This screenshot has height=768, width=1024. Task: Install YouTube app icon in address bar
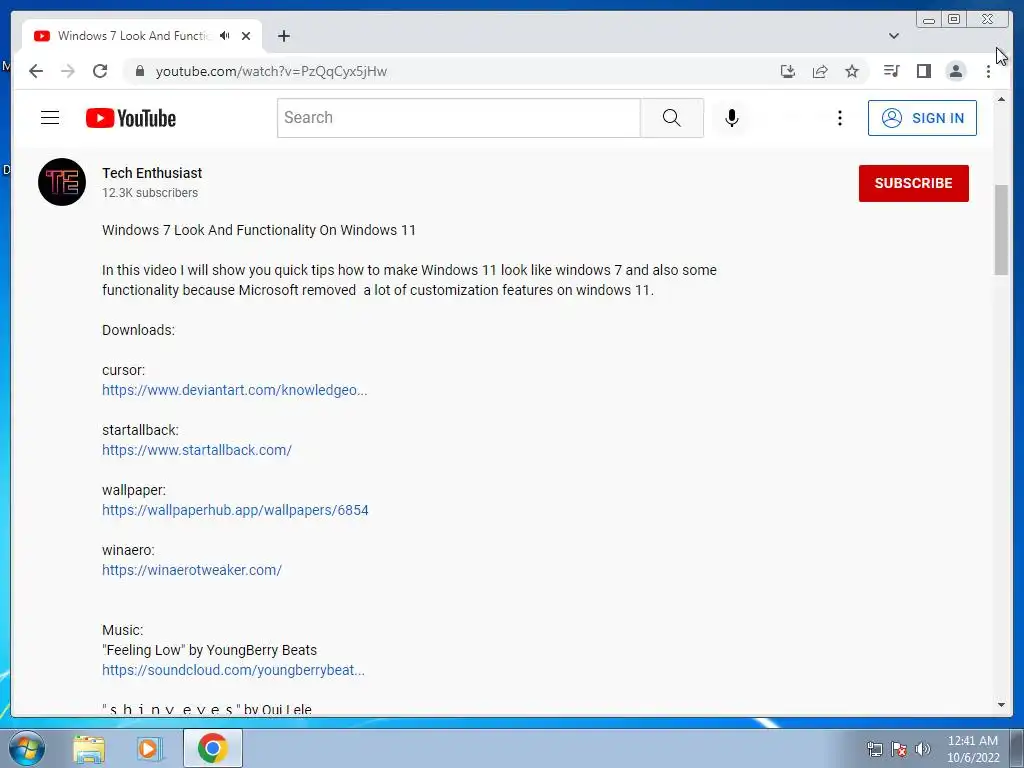[788, 71]
